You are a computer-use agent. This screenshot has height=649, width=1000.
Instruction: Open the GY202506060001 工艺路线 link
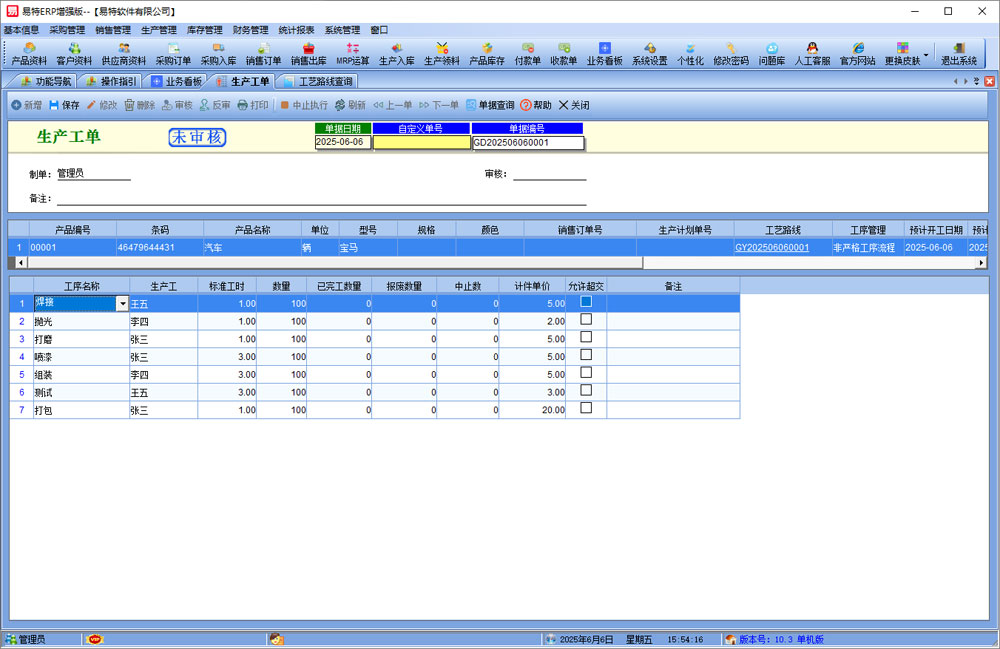click(x=772, y=247)
